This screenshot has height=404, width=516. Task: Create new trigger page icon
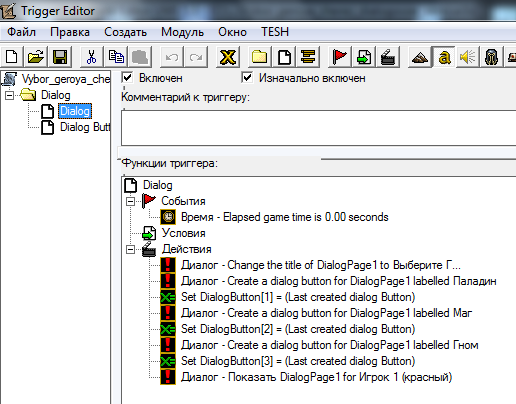(x=284, y=57)
